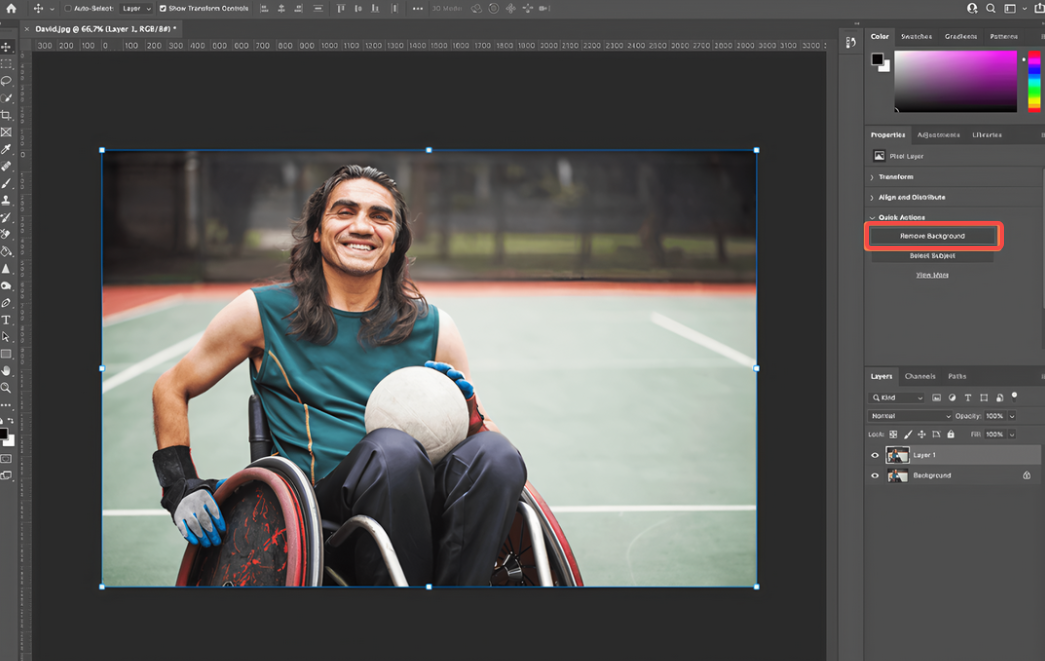The height and width of the screenshot is (661, 1045).
Task: Select the Lasso tool
Action: pos(5,80)
